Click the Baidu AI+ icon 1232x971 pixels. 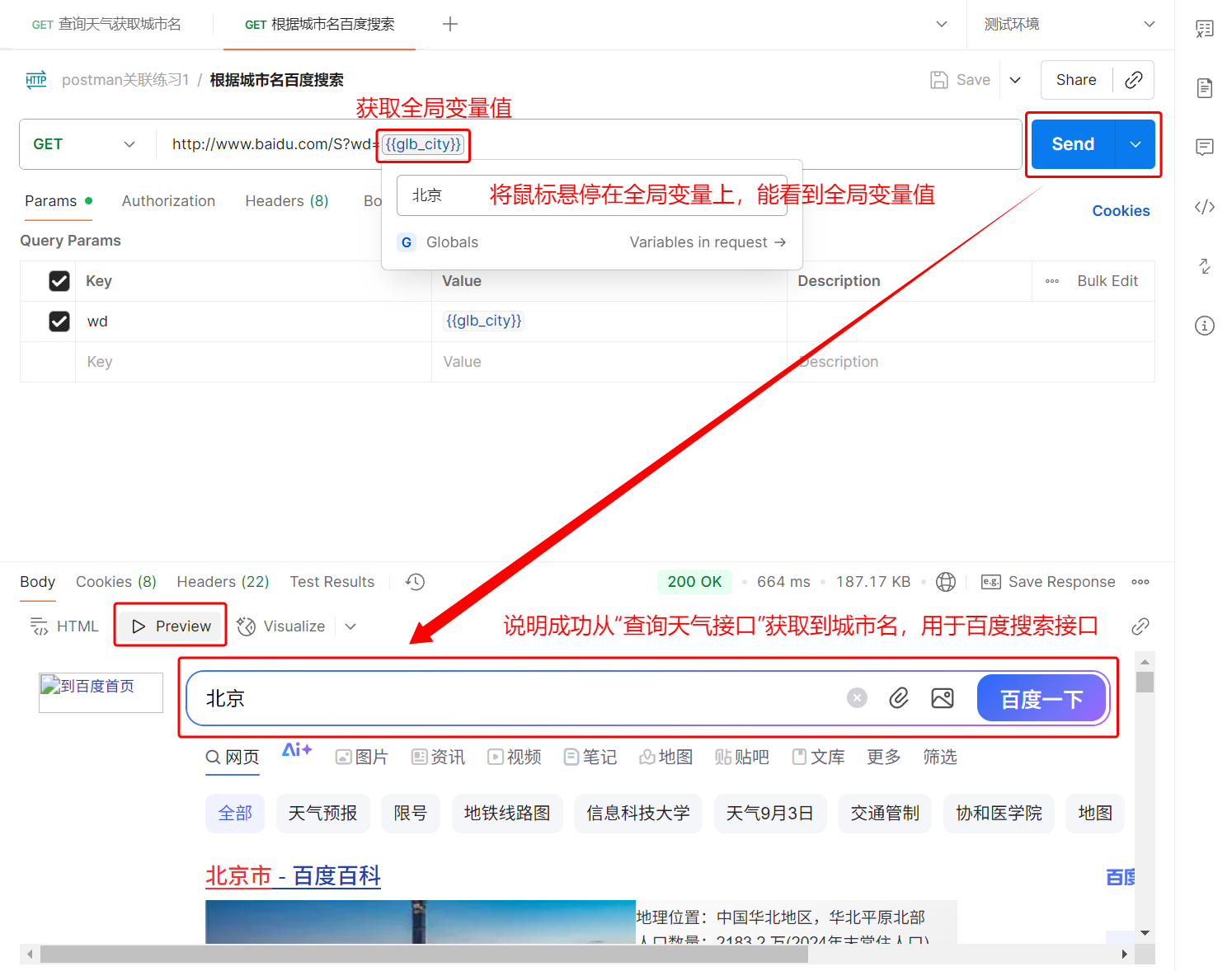point(297,749)
